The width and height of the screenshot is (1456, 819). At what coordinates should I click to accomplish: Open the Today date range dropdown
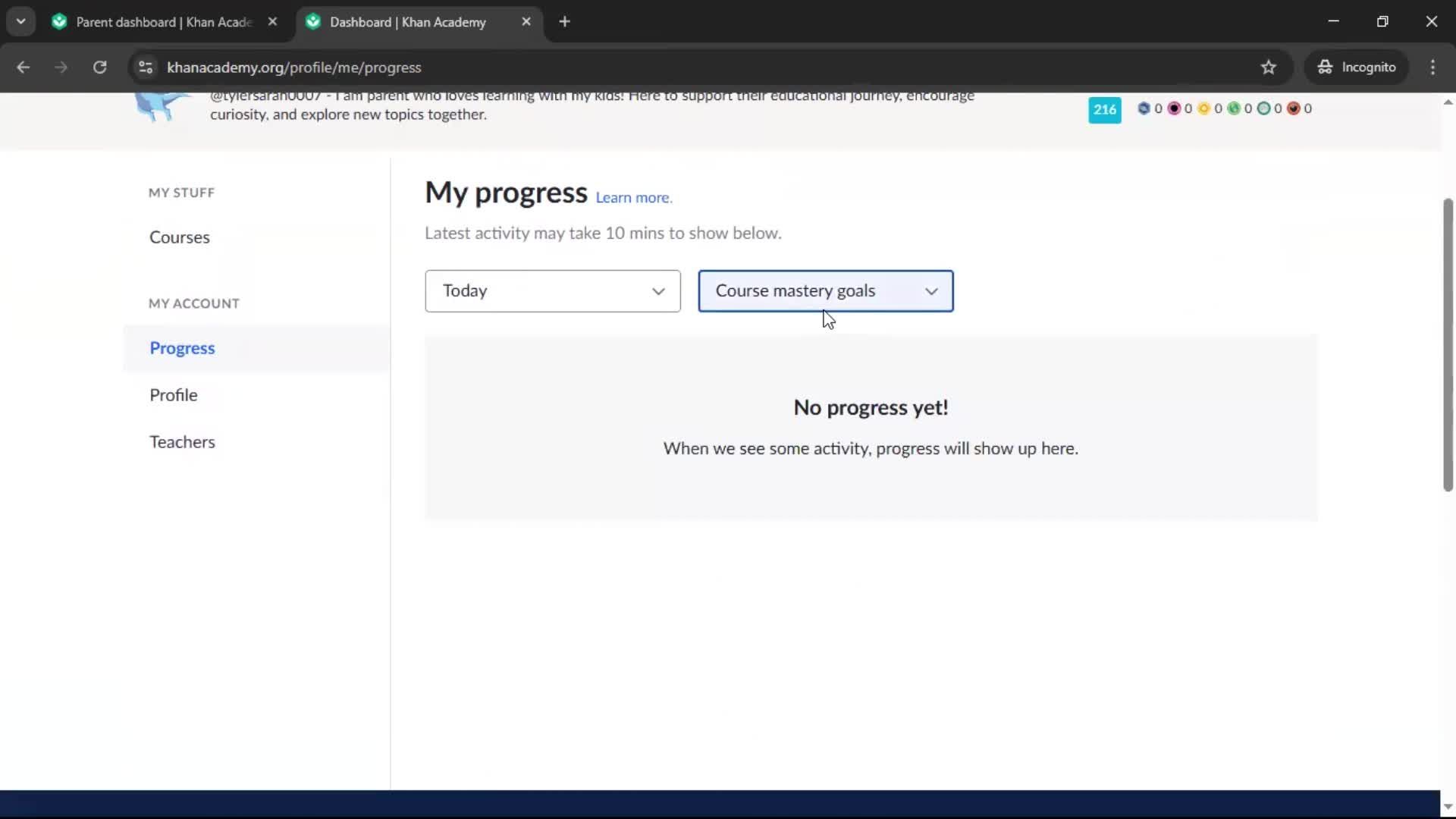pos(553,291)
